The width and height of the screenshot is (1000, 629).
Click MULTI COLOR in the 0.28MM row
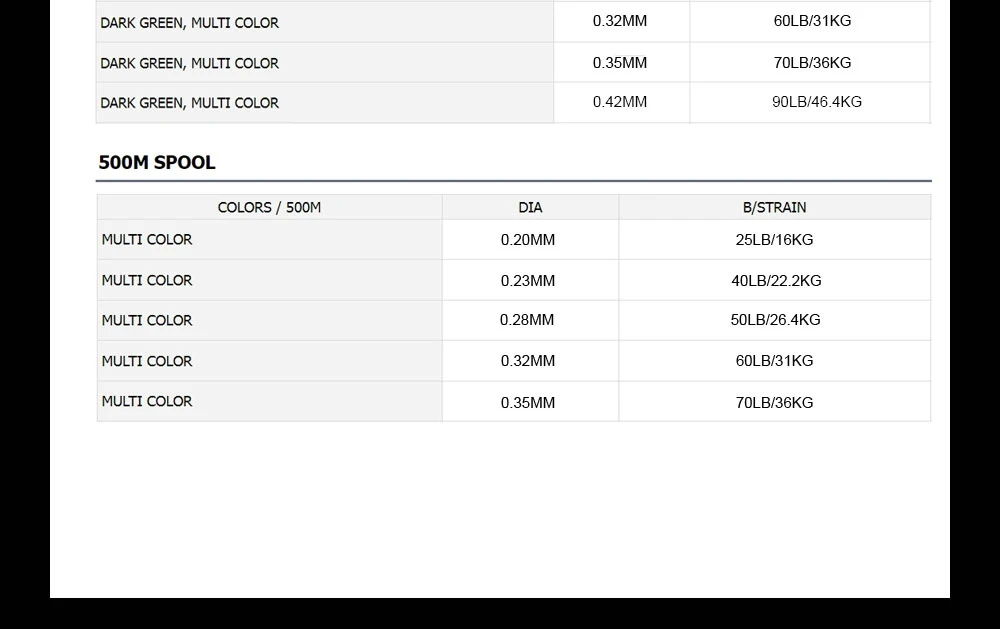(x=147, y=320)
